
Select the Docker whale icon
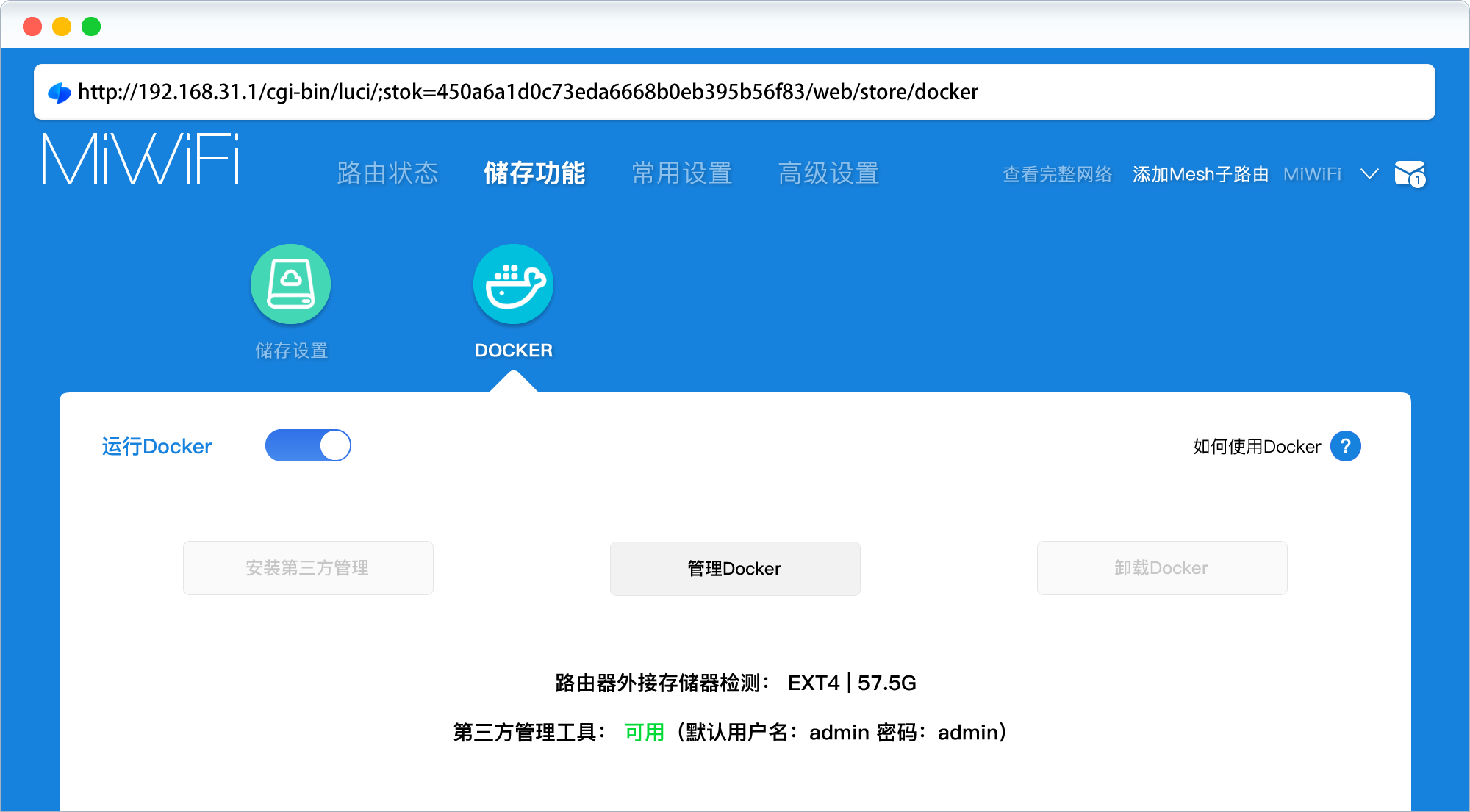513,284
